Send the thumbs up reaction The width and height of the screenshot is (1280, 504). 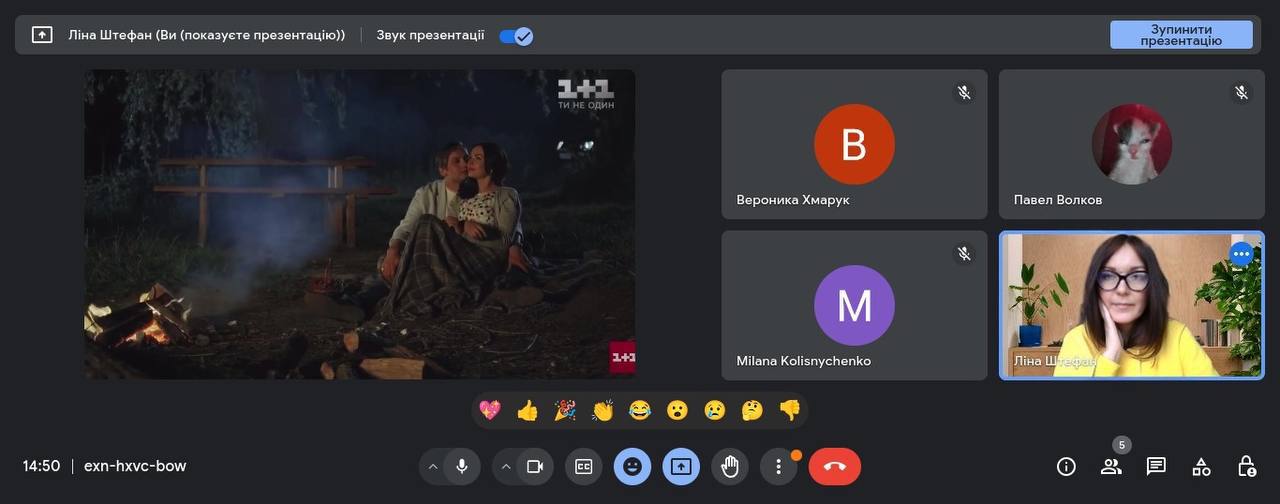click(527, 410)
